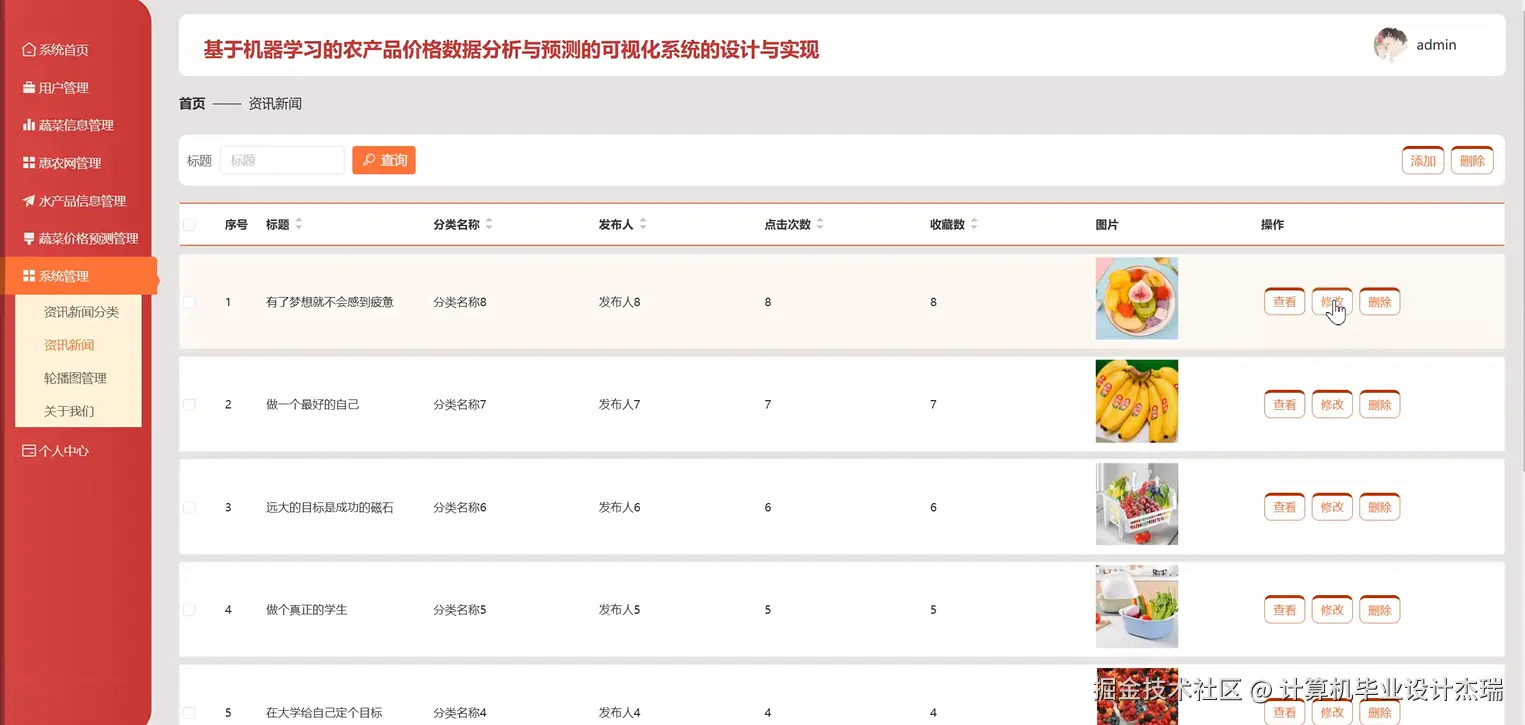Click the banana image thumbnail in row 2

pyautogui.click(x=1136, y=401)
